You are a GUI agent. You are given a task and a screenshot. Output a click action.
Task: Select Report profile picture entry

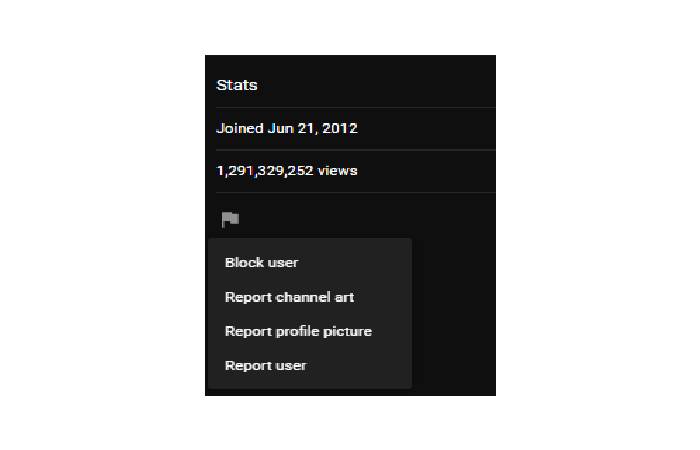point(298,331)
